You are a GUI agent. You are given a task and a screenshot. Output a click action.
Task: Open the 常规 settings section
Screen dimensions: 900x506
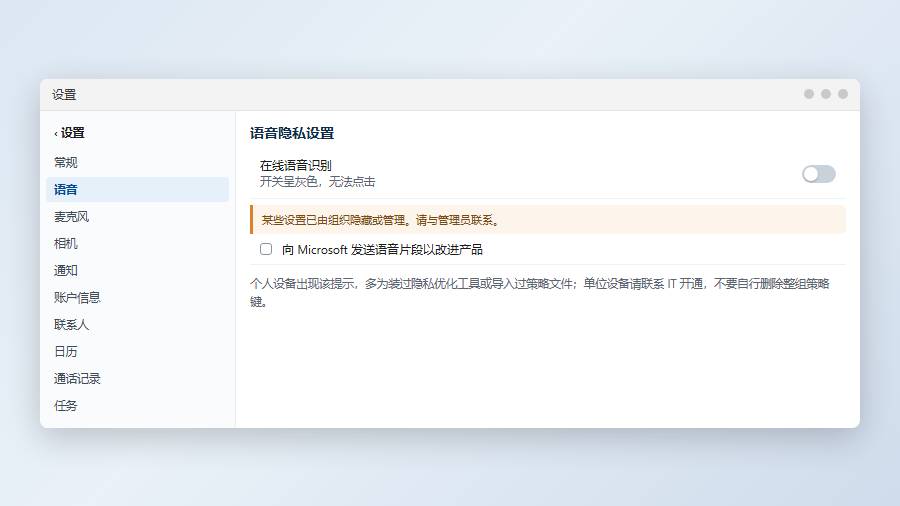point(137,162)
